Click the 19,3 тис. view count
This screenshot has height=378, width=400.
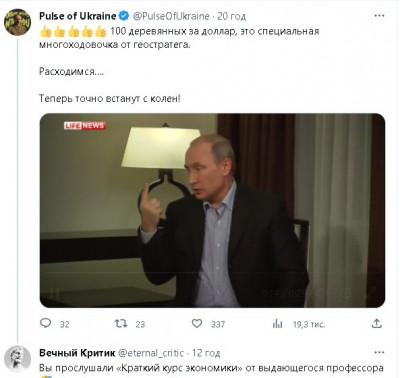click(x=309, y=324)
